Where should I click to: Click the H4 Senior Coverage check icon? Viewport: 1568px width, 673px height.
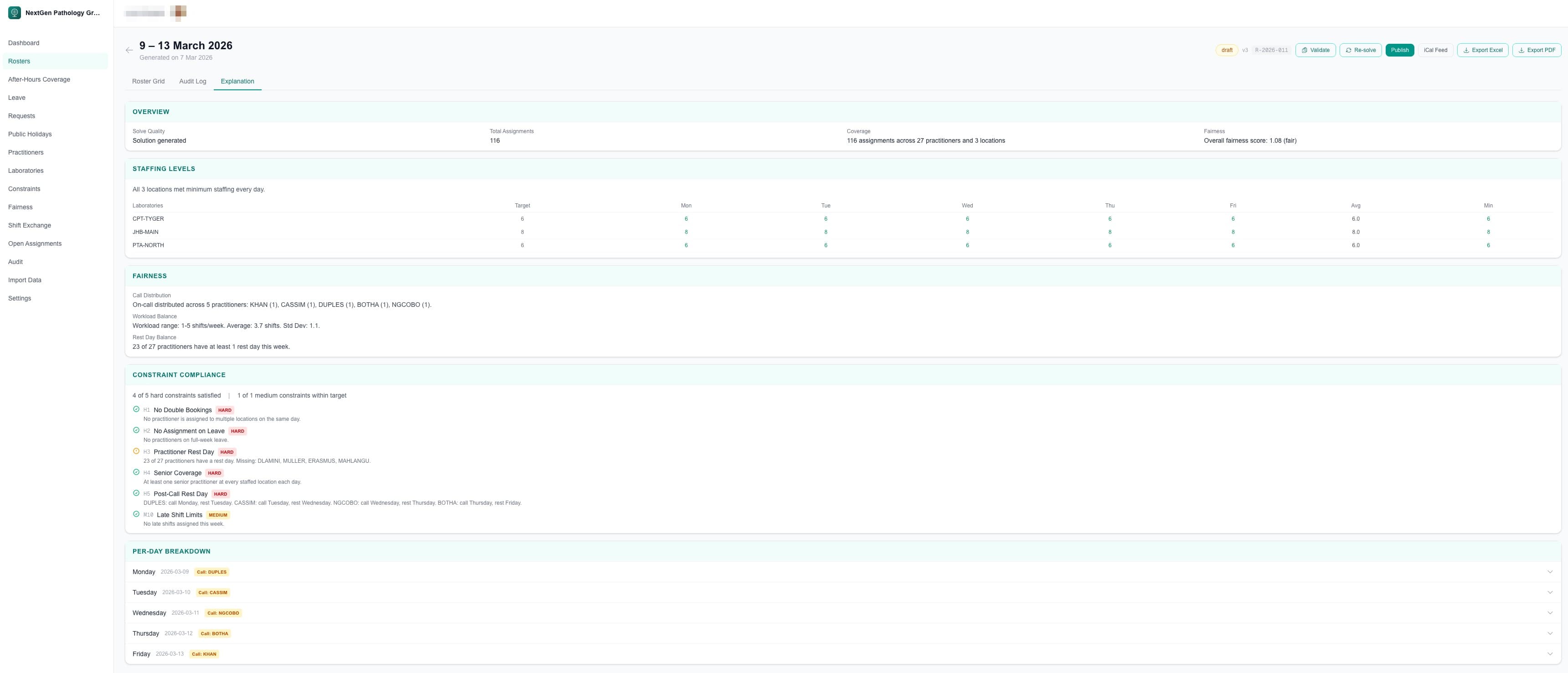[x=136, y=472]
